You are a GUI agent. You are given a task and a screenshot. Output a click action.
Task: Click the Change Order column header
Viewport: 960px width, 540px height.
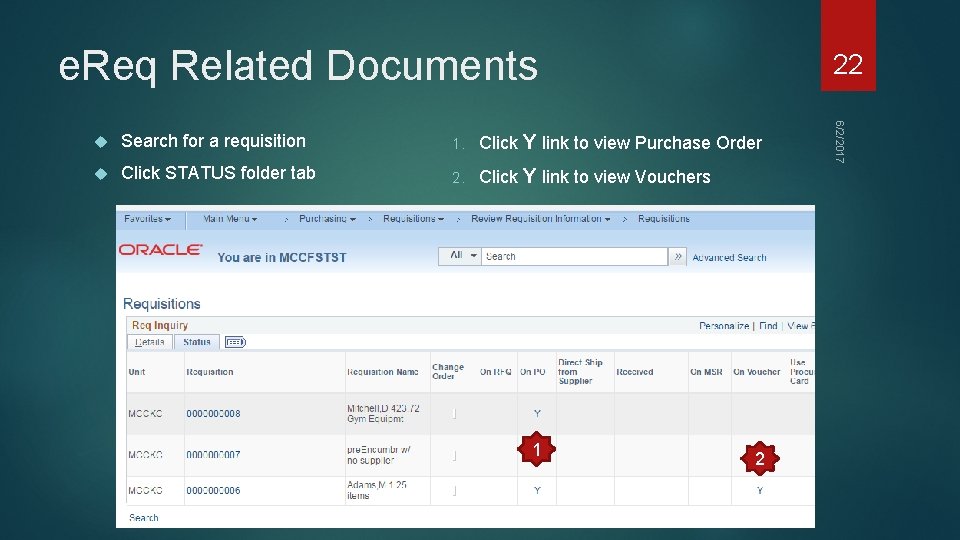coord(448,372)
